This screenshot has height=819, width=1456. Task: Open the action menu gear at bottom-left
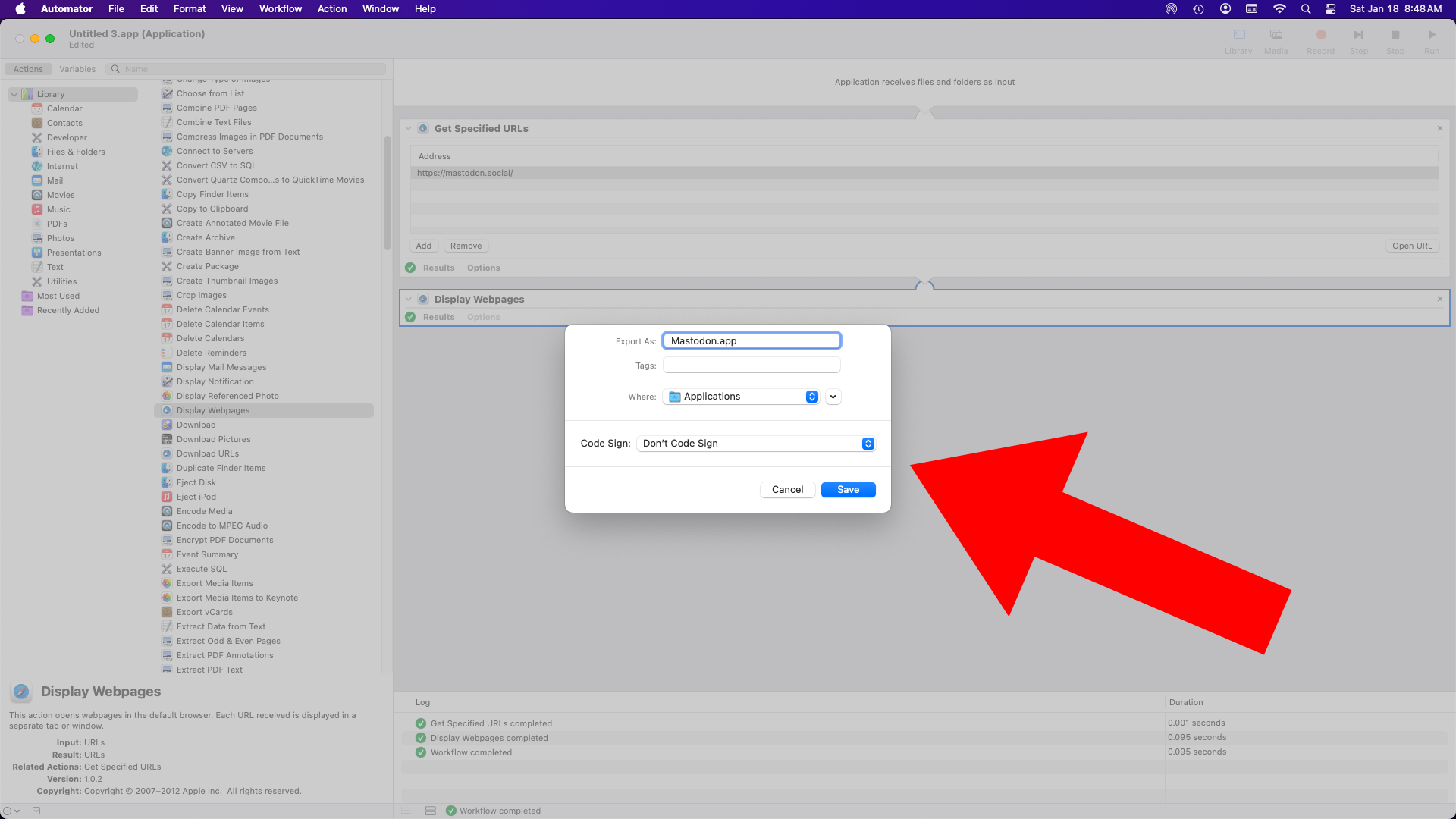pos(11,811)
